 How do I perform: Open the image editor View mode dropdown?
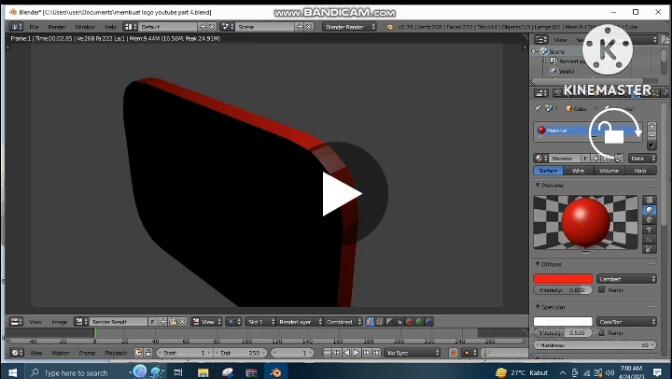[207, 322]
